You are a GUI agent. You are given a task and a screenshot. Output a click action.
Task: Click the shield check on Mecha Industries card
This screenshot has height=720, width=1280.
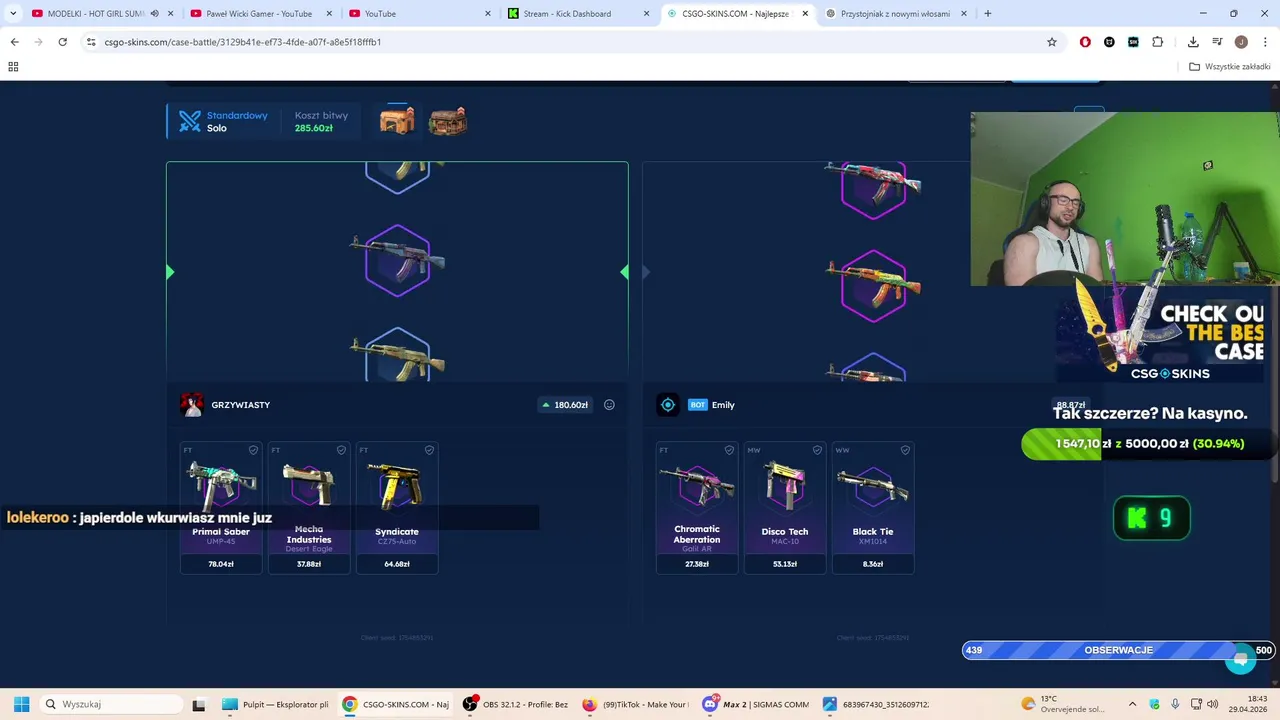341,450
